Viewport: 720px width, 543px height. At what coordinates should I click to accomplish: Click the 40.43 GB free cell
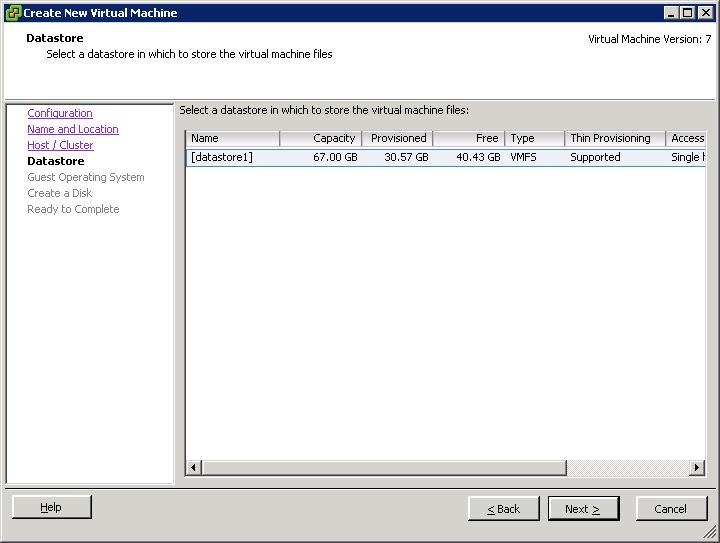click(x=478, y=157)
